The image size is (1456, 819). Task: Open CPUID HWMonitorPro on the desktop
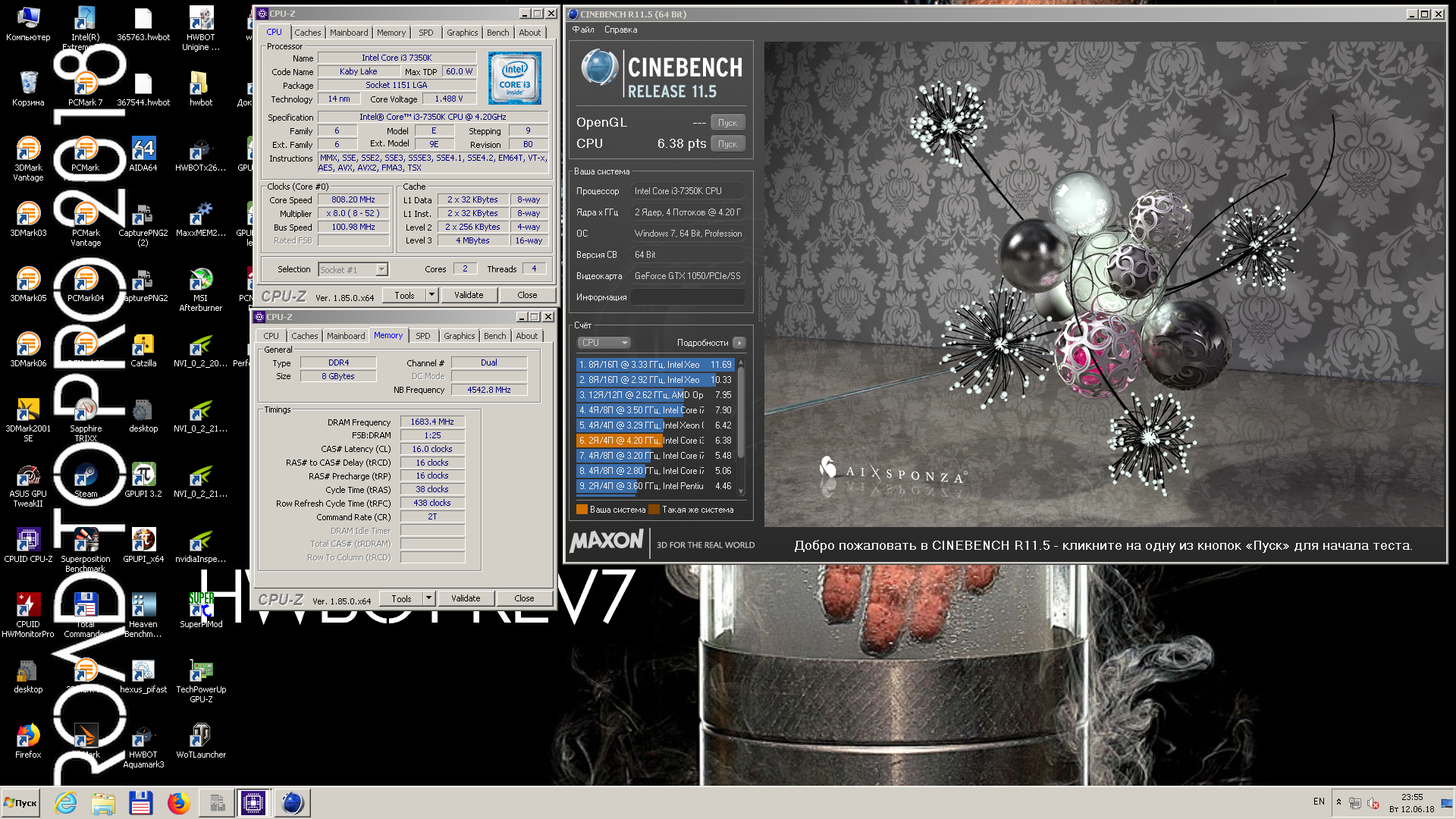click(28, 615)
